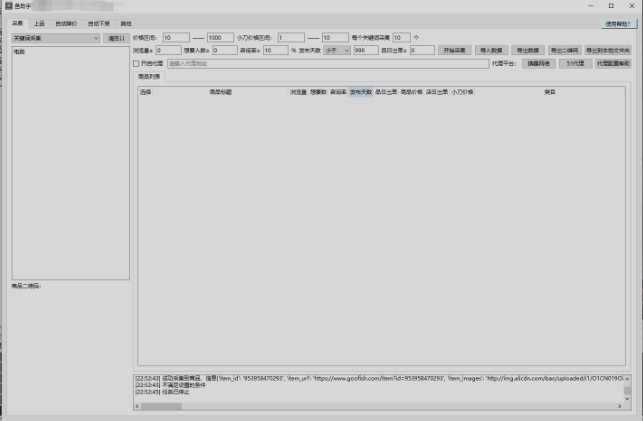Export via the 导出二维码 button
Image resolution: width=643 pixels, height=421 pixels.
click(x=564, y=50)
